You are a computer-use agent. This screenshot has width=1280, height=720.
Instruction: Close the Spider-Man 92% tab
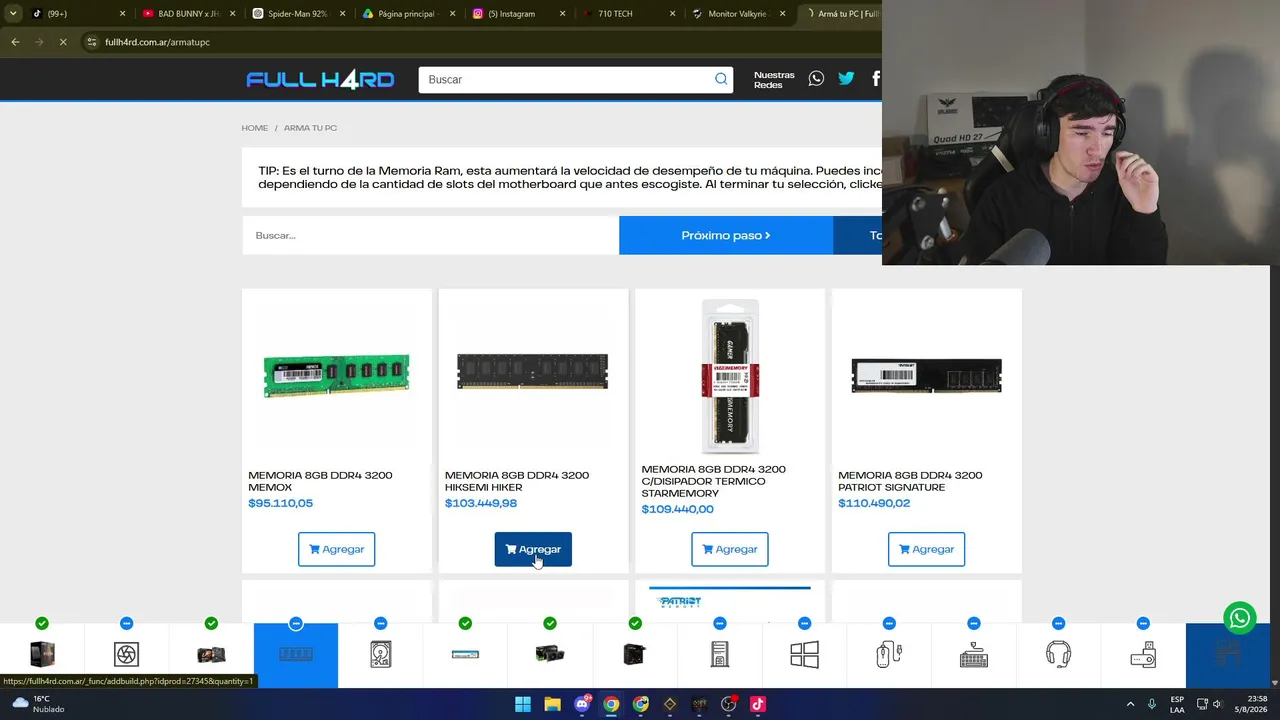[x=342, y=14]
